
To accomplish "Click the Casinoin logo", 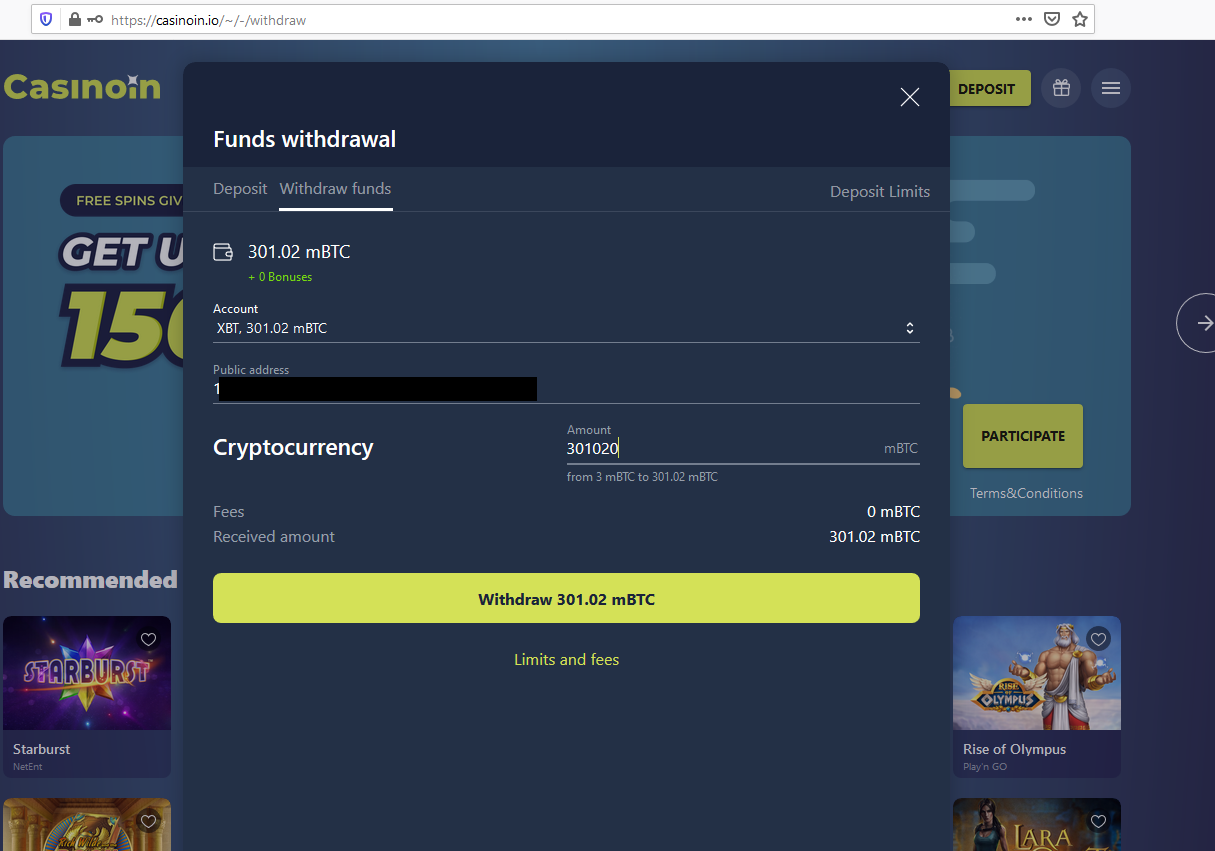I will 82,87.
